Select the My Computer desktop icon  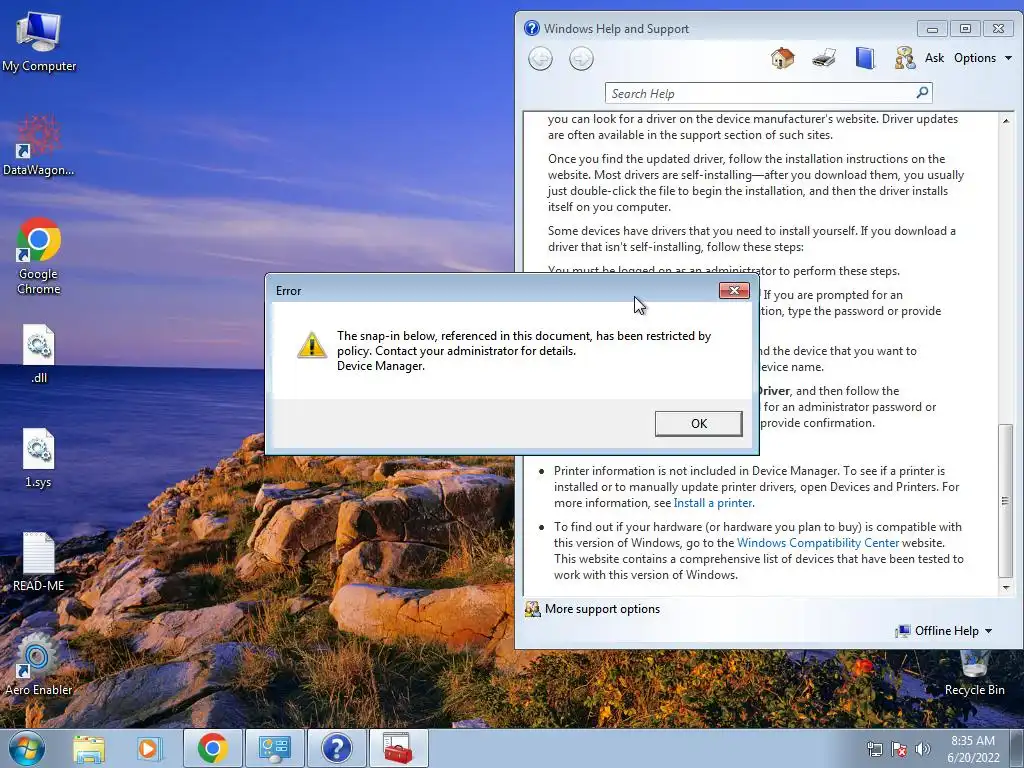click(39, 42)
